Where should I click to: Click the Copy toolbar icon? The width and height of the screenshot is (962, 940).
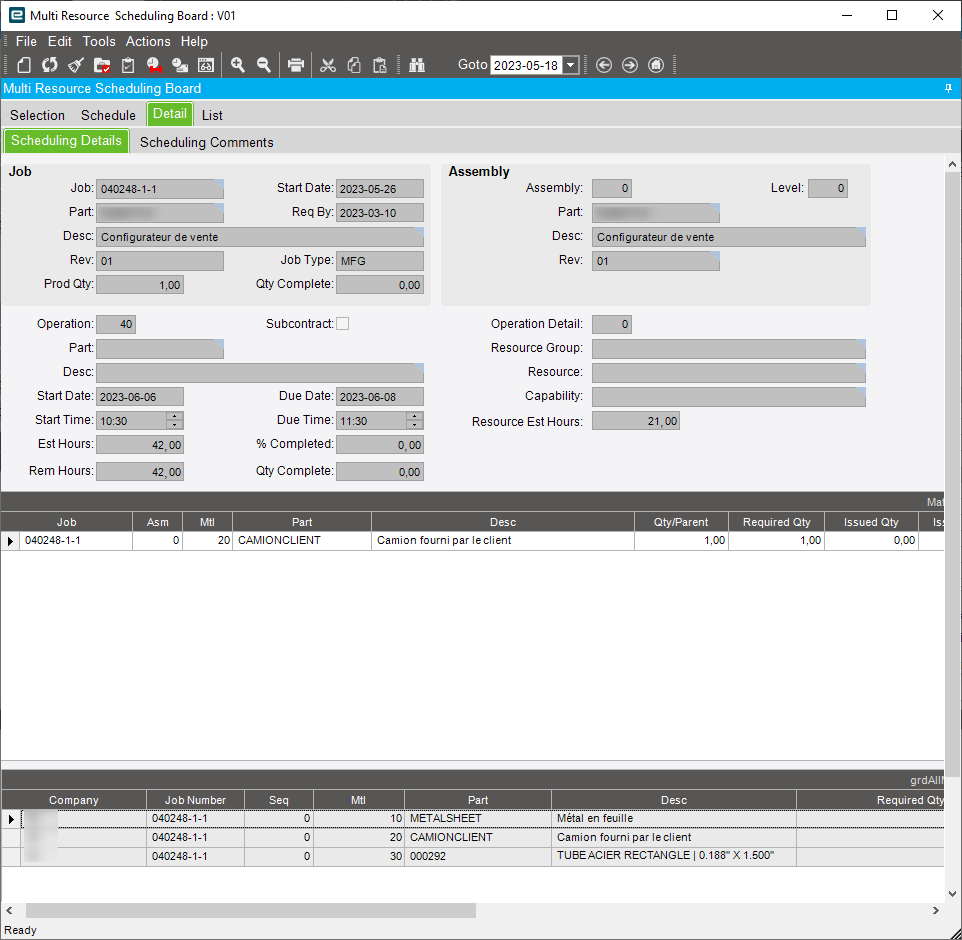pyautogui.click(x=354, y=65)
